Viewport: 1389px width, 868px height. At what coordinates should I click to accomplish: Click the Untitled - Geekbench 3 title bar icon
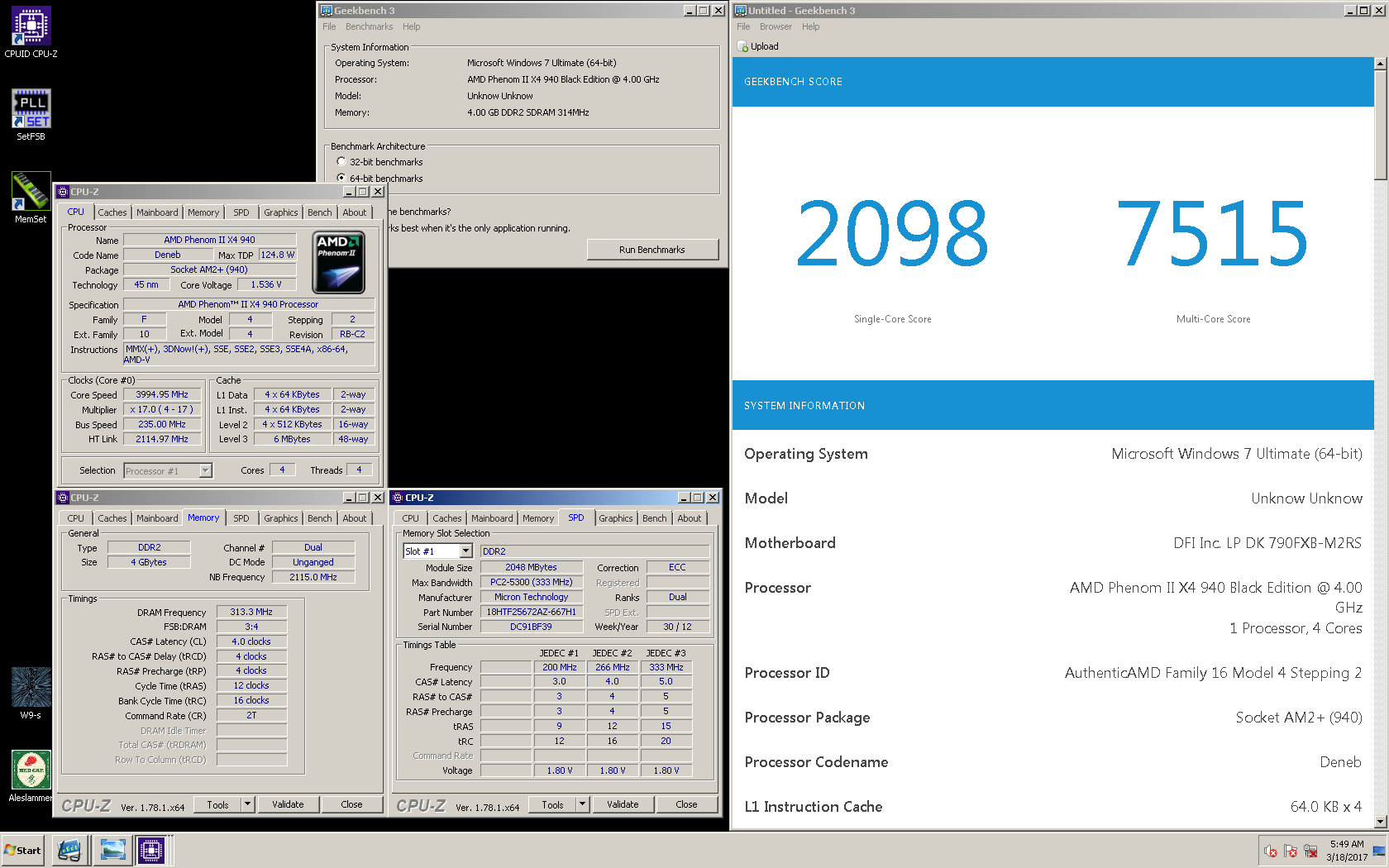741,11
